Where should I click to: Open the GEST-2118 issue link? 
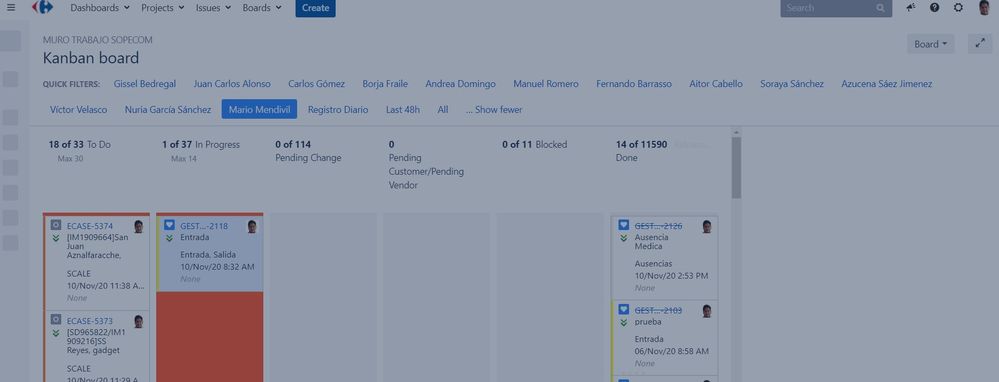pos(204,226)
